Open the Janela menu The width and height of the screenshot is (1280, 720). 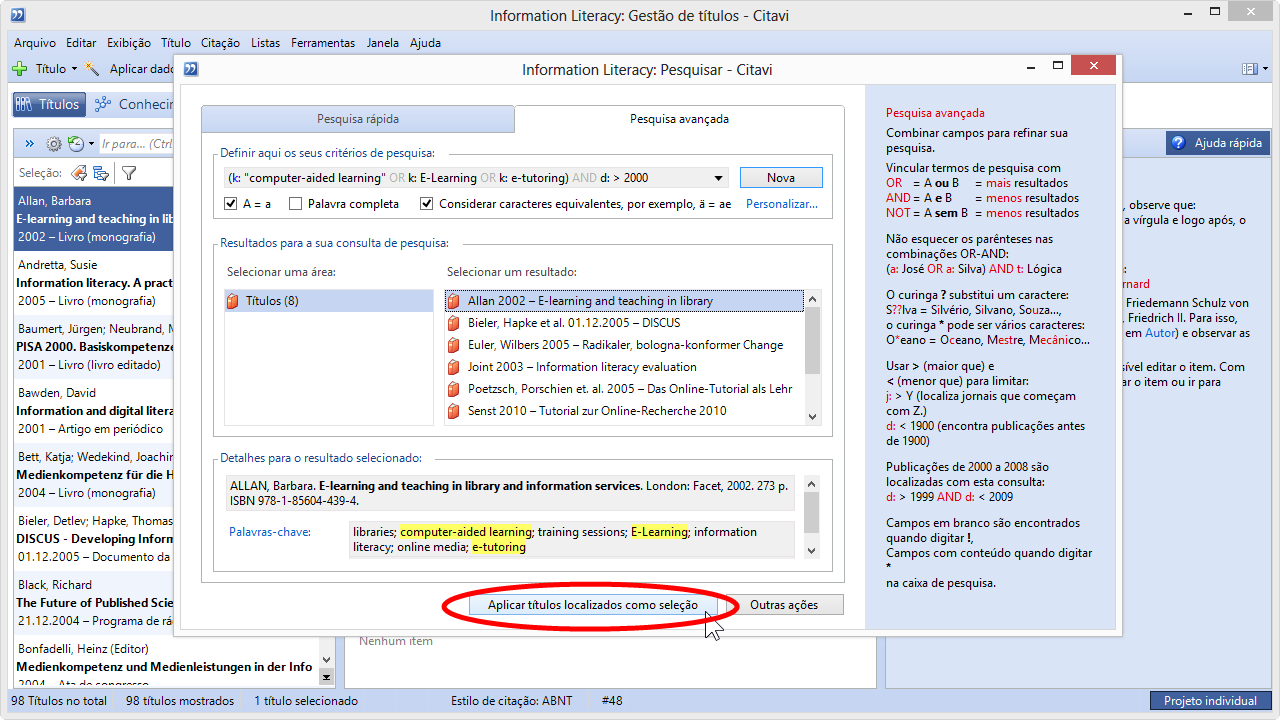[383, 43]
